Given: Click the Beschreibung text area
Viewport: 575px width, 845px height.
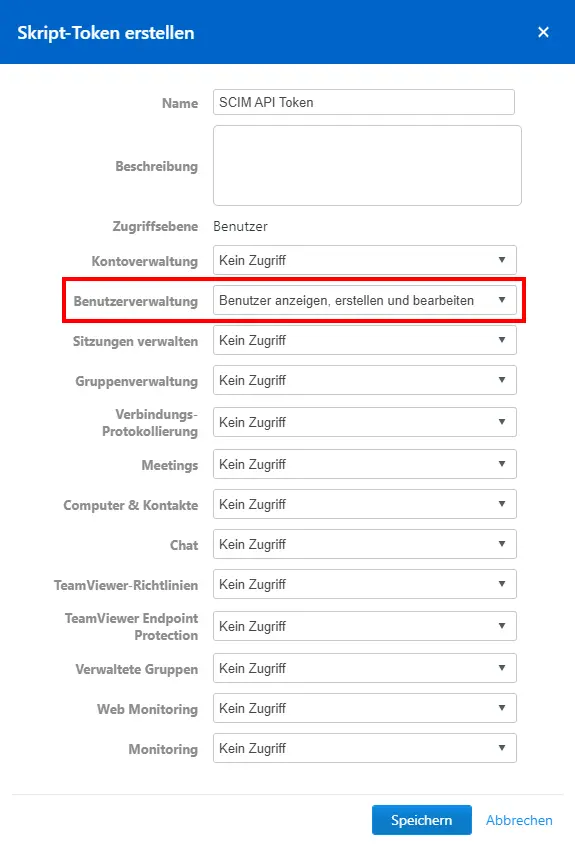Looking at the screenshot, I should 367,165.
